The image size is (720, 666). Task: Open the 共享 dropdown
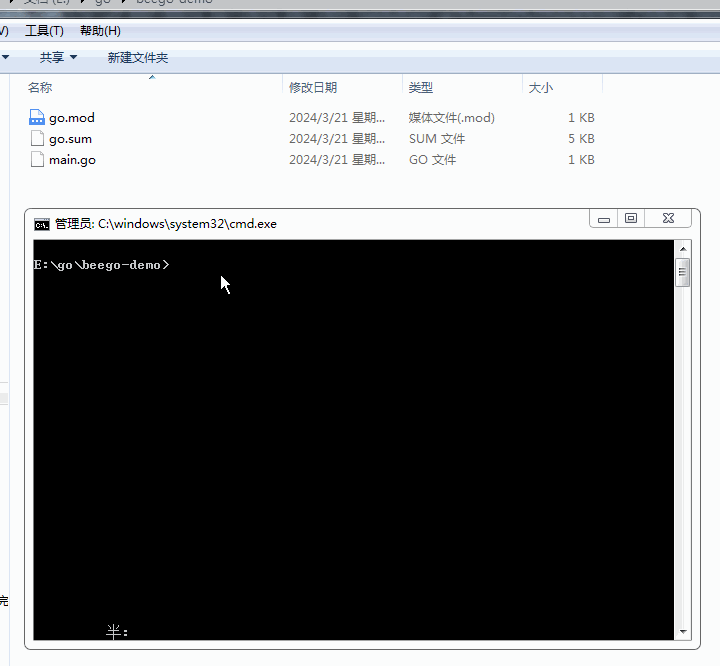58,57
